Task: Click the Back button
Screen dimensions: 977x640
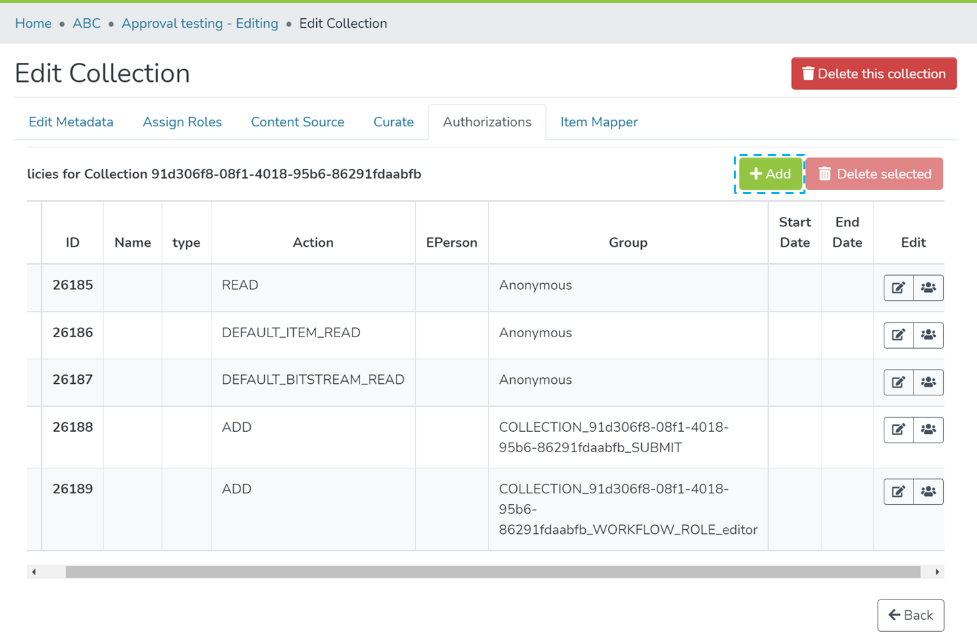Action: (910, 615)
